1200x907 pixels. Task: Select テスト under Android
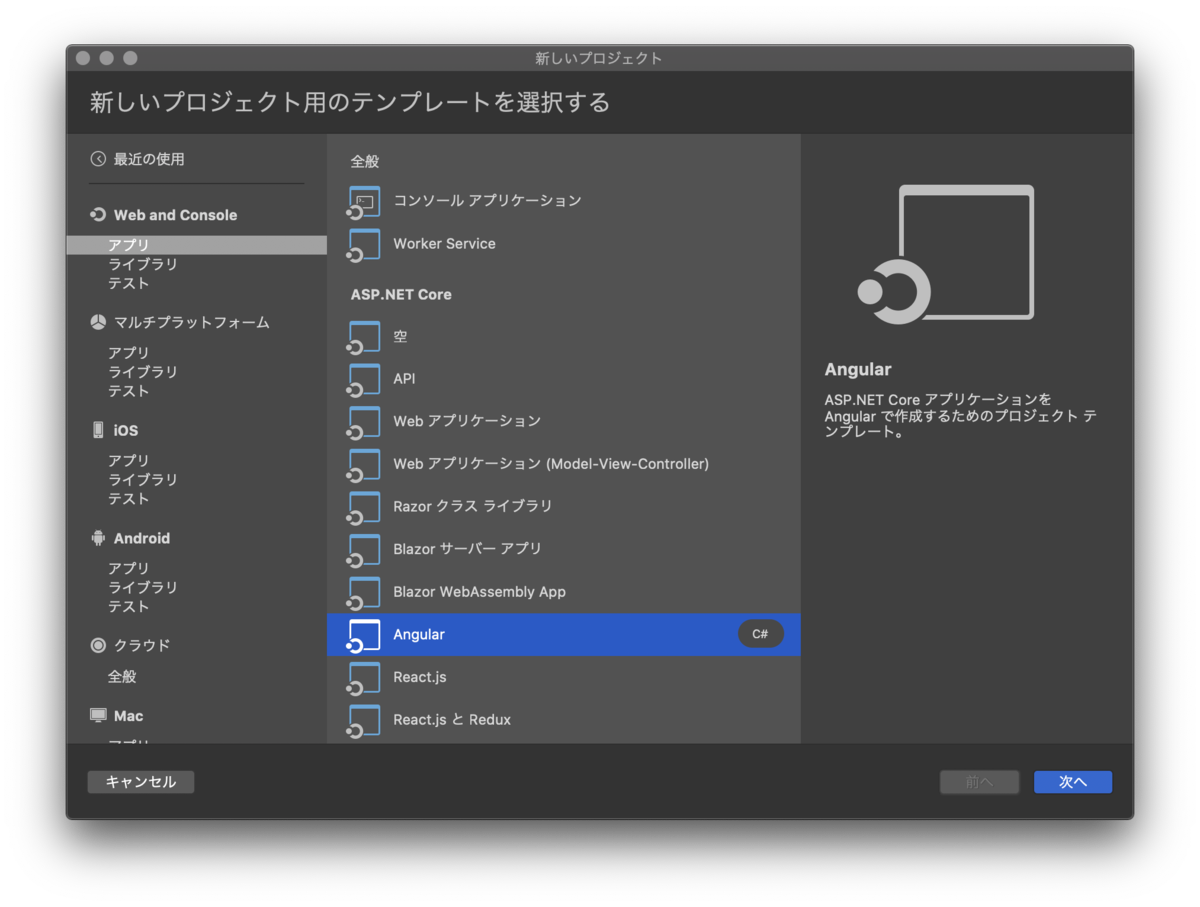128,606
